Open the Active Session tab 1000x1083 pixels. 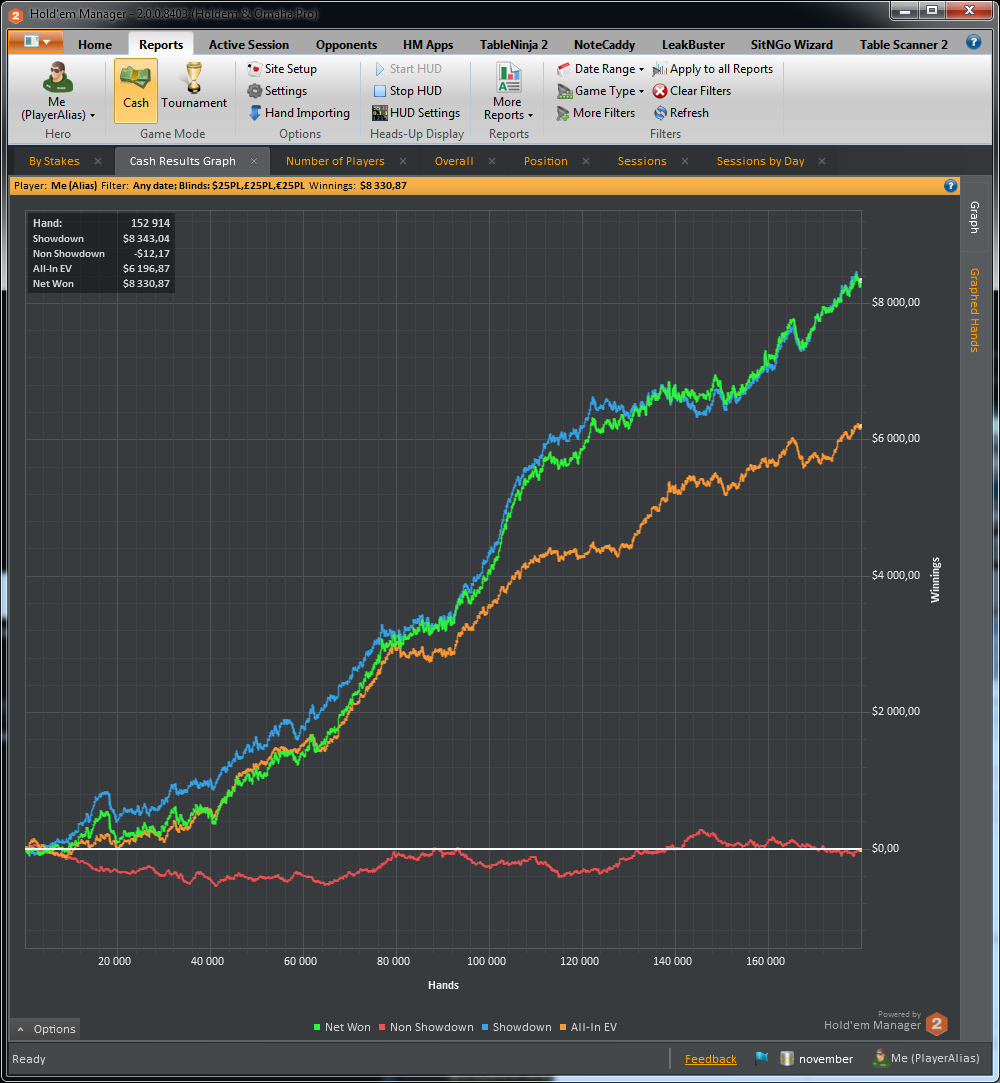coord(249,45)
